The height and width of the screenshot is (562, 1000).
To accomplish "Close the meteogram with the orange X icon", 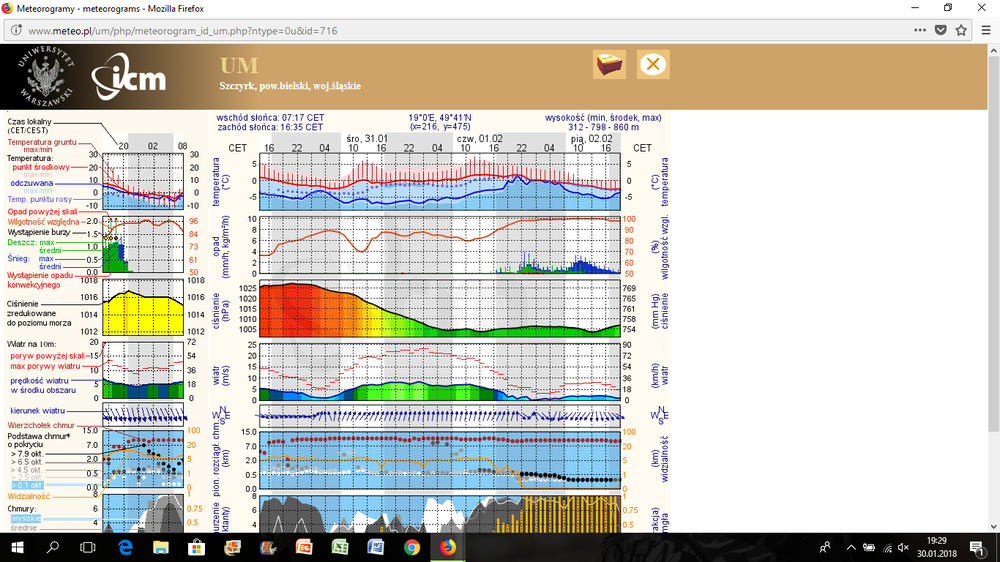I will 653,64.
